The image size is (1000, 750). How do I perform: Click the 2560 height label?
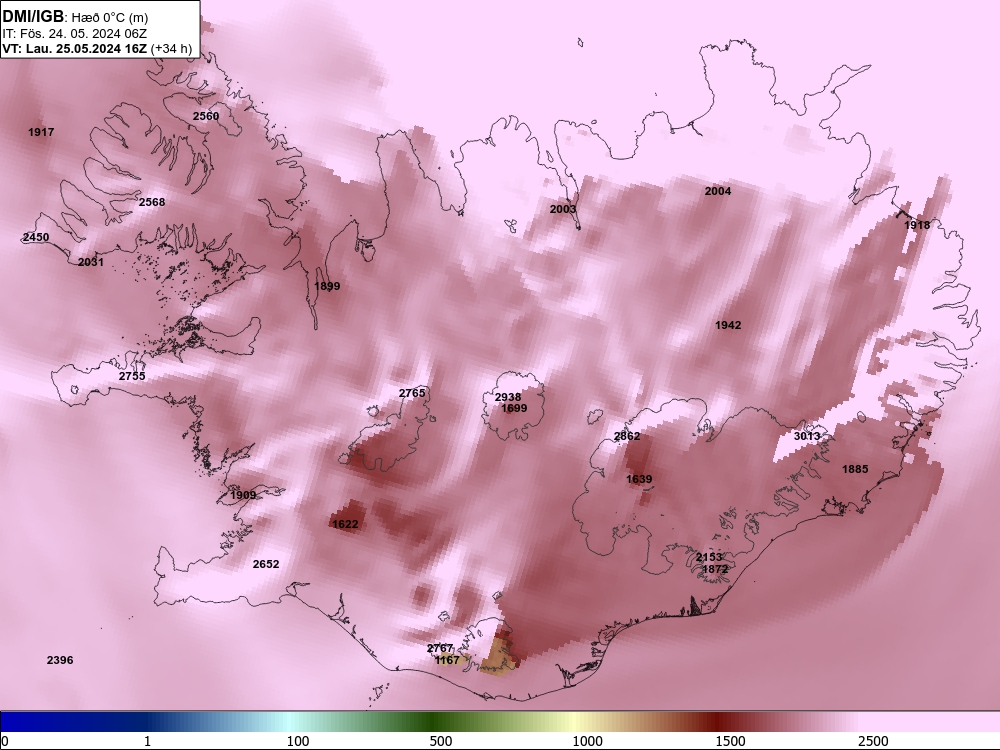tap(205, 116)
